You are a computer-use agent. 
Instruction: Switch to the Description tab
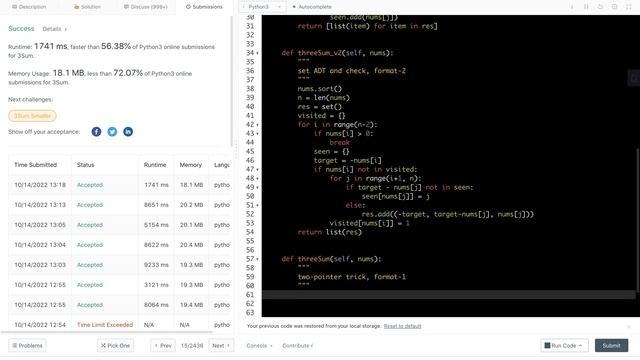(x=29, y=7)
